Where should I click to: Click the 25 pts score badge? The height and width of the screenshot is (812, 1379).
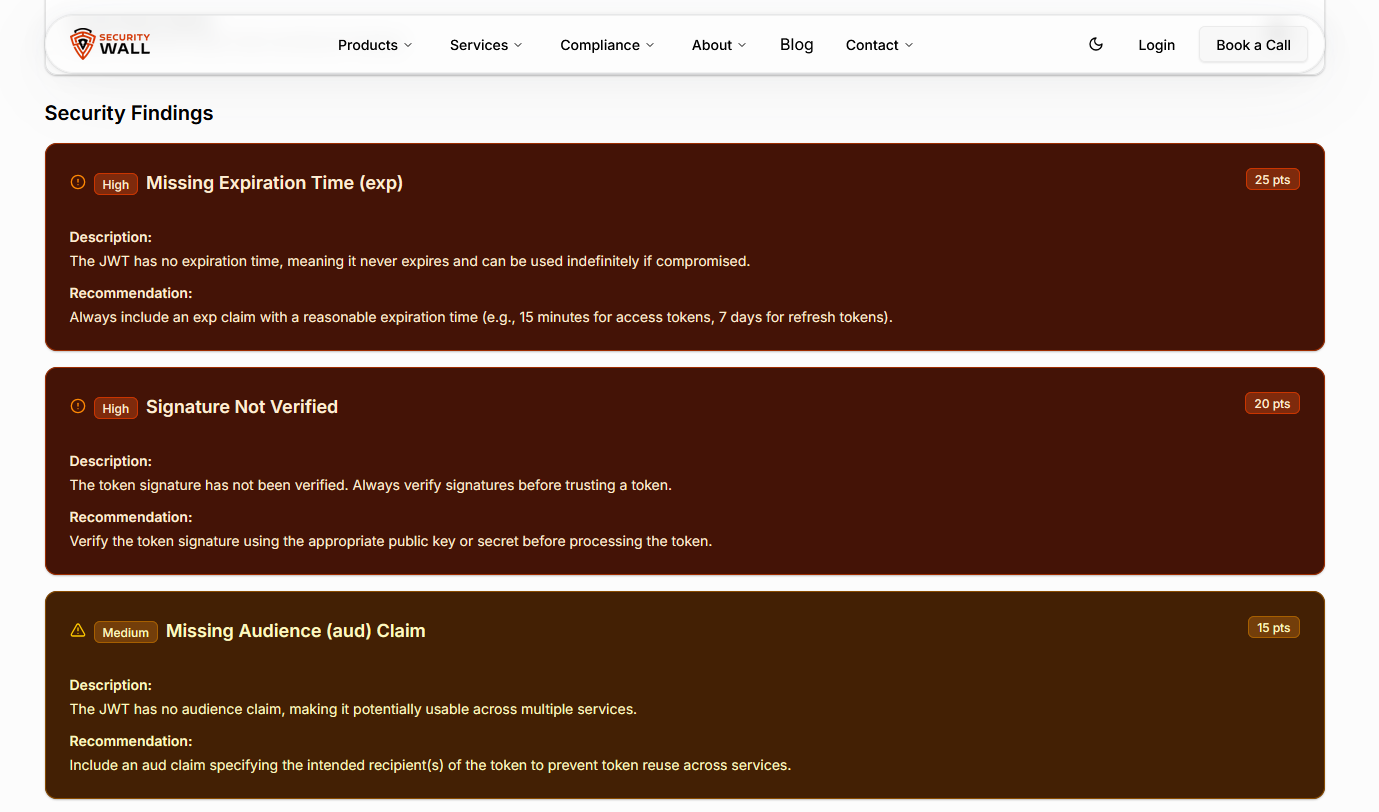1272,180
